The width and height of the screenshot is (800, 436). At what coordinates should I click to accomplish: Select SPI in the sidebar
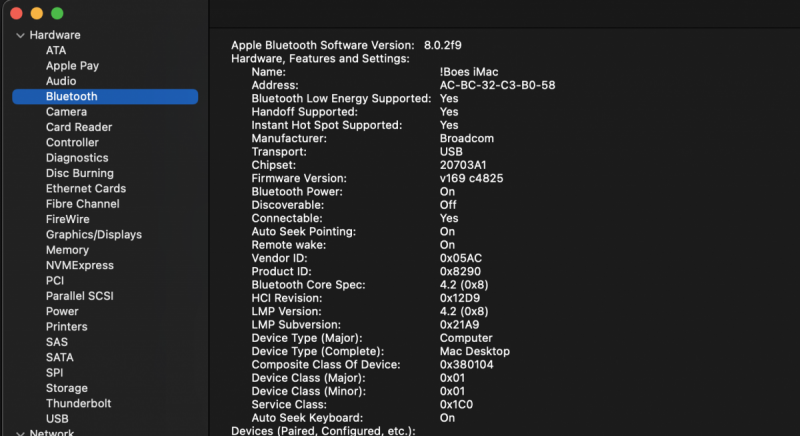[x=55, y=373]
